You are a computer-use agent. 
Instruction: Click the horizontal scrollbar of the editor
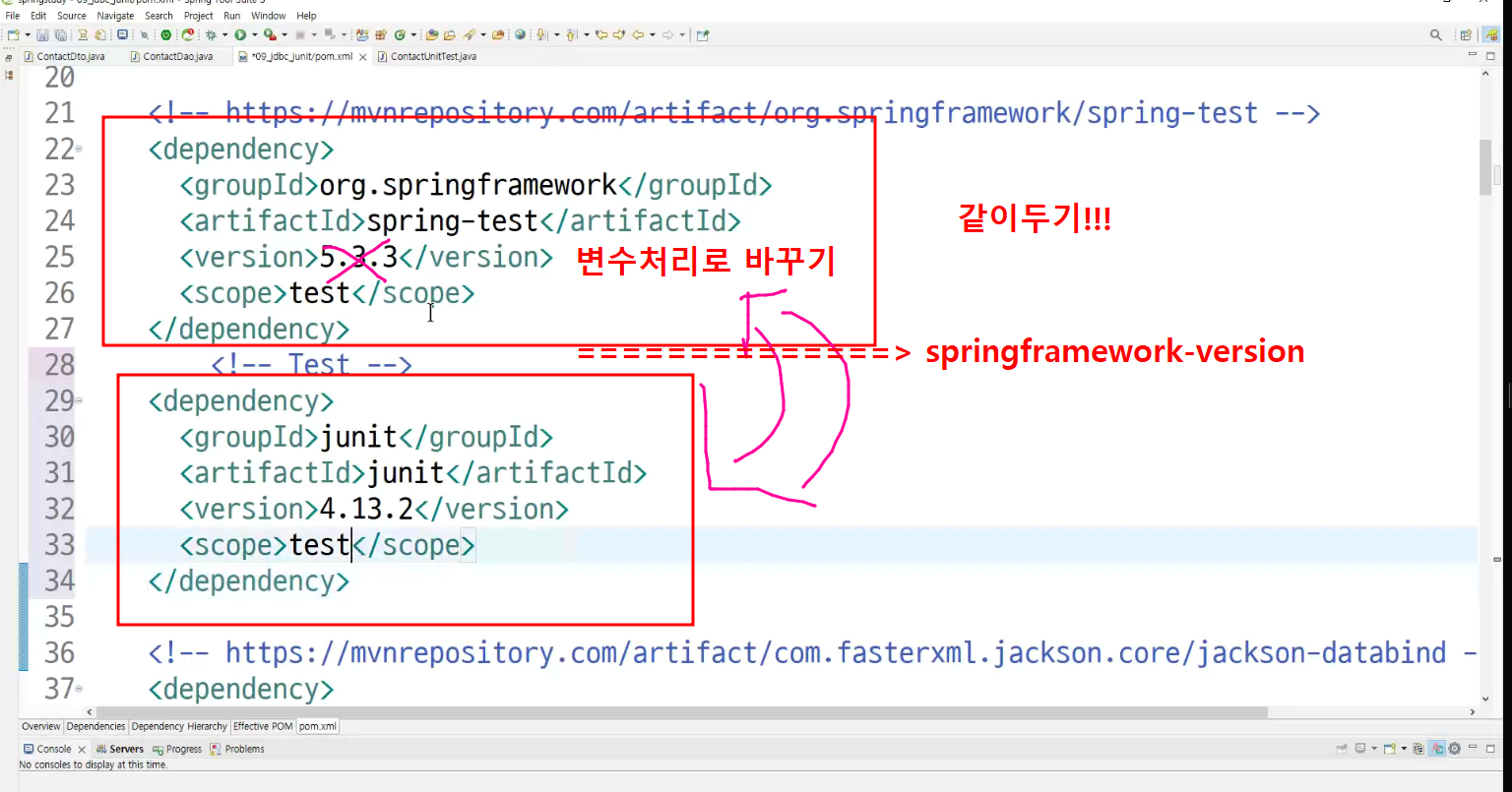click(679, 711)
